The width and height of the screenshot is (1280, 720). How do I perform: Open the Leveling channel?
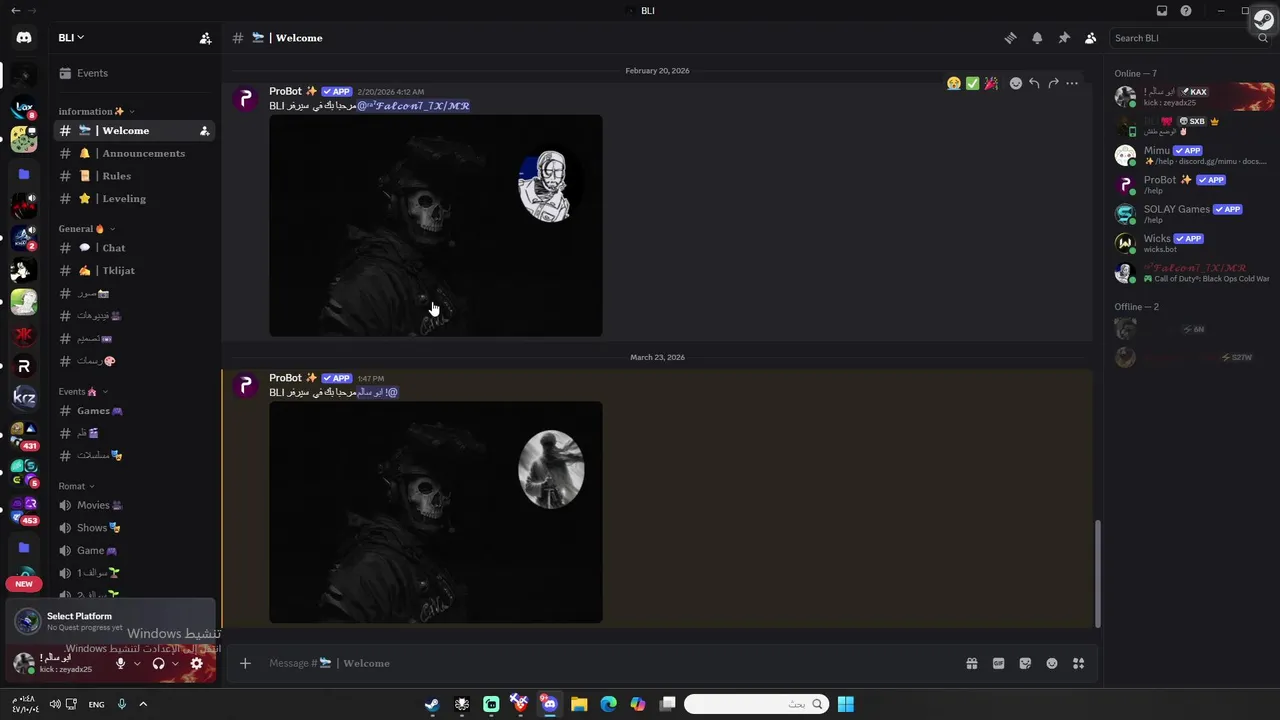tap(134, 199)
